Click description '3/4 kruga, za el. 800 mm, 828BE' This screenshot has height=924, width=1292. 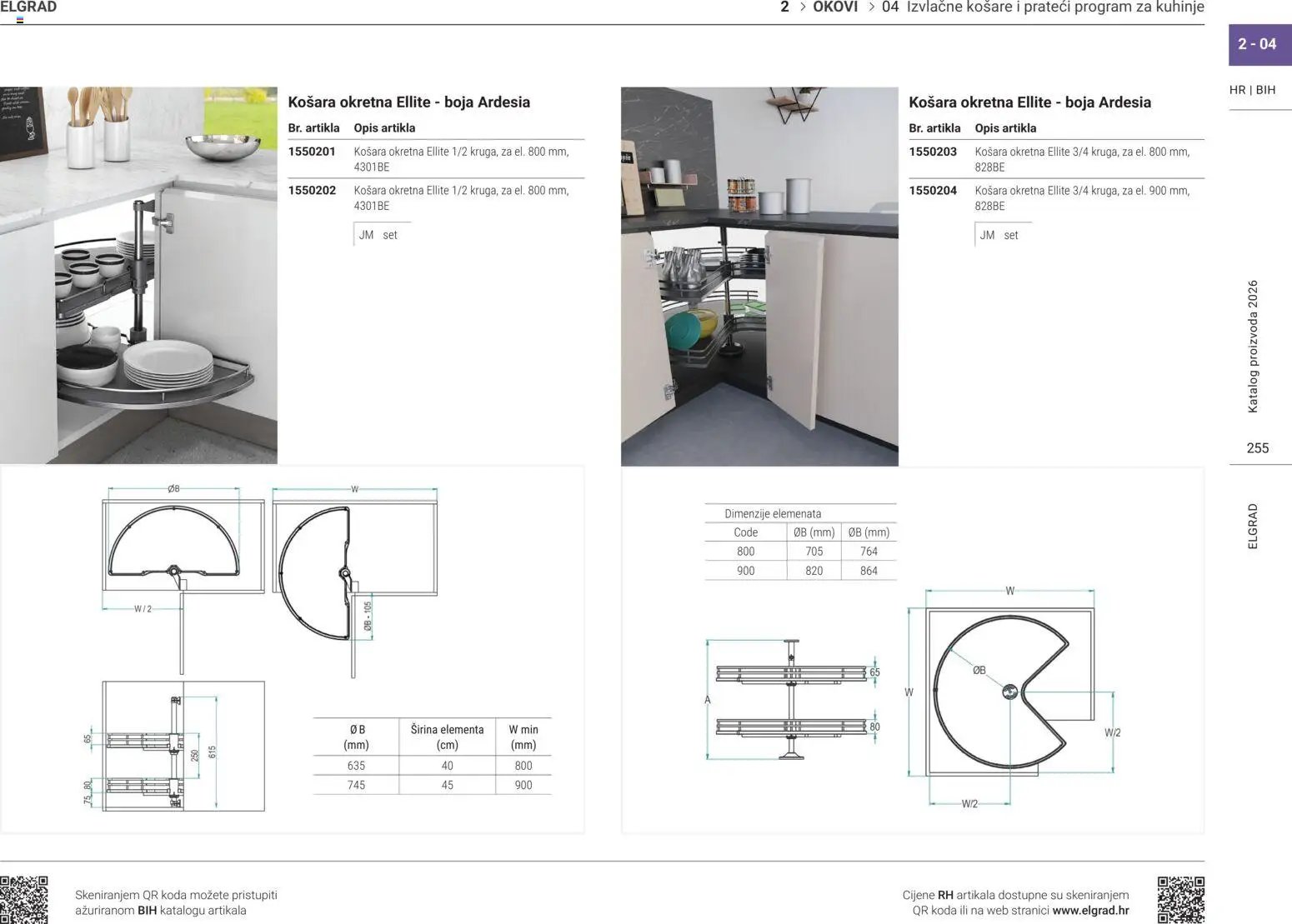[x=1082, y=159]
